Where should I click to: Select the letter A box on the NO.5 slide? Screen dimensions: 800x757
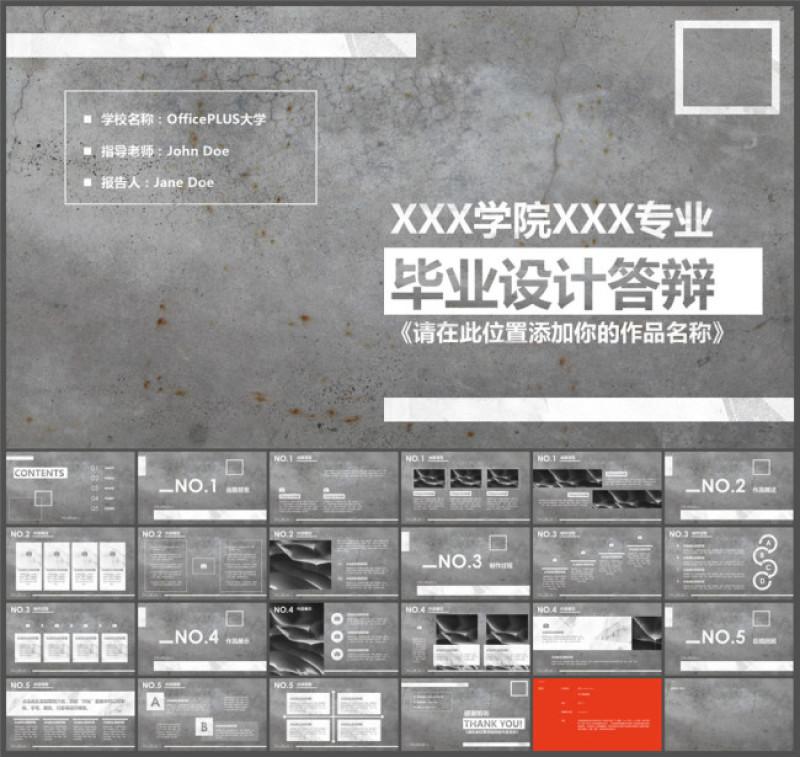[155, 702]
